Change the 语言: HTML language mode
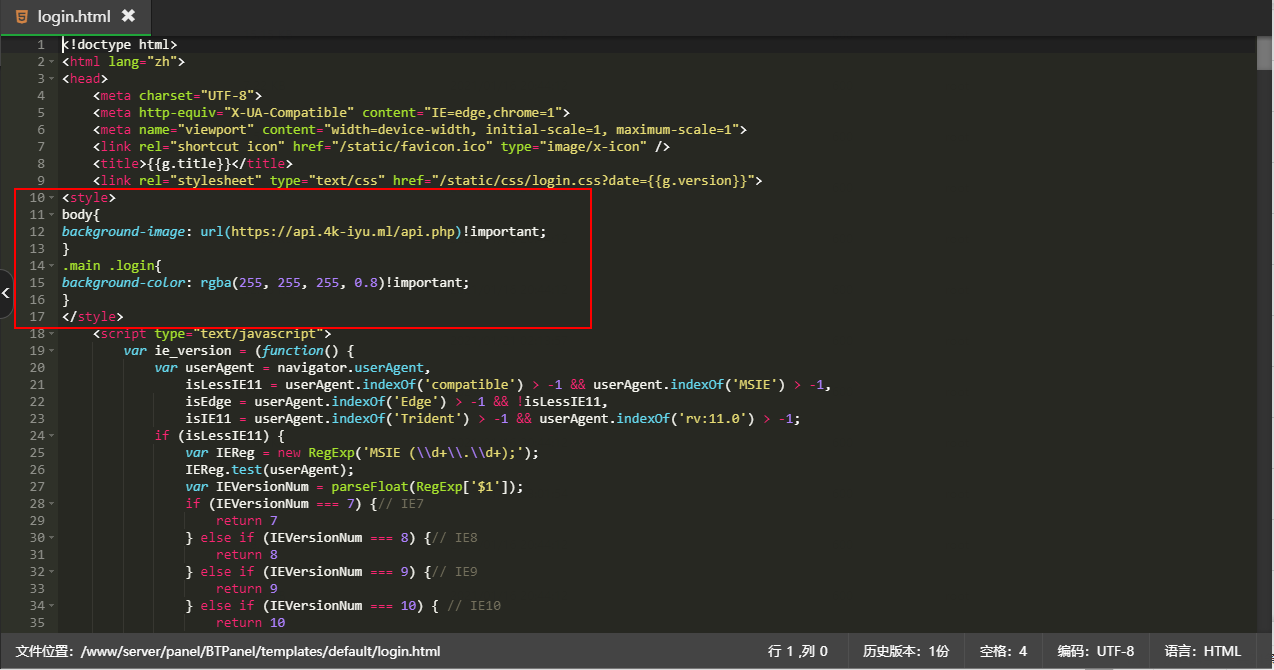This screenshot has height=670, width=1274. pos(1203,651)
